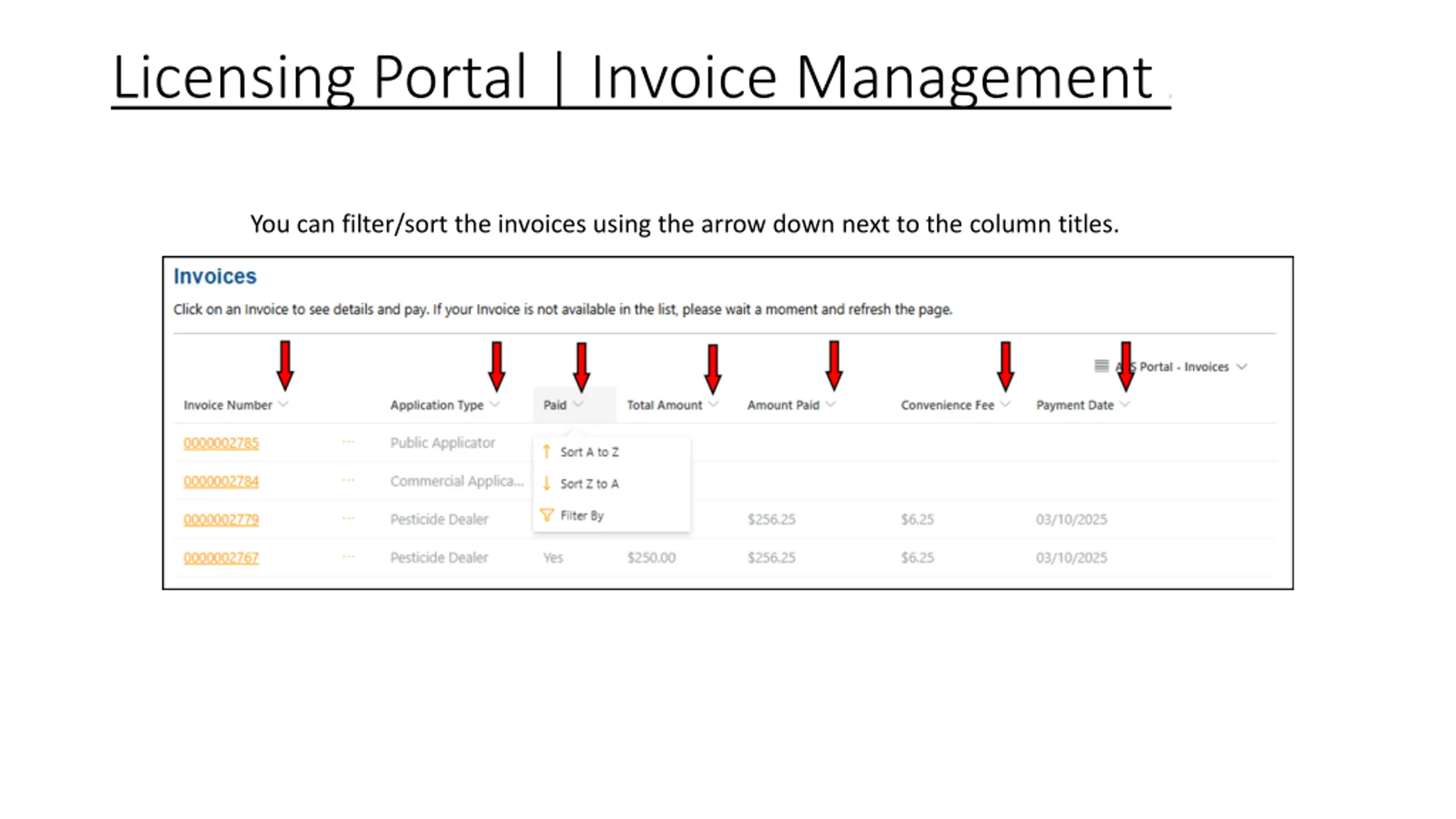Open invoice 0000002785
1456x819 pixels.
[221, 442]
